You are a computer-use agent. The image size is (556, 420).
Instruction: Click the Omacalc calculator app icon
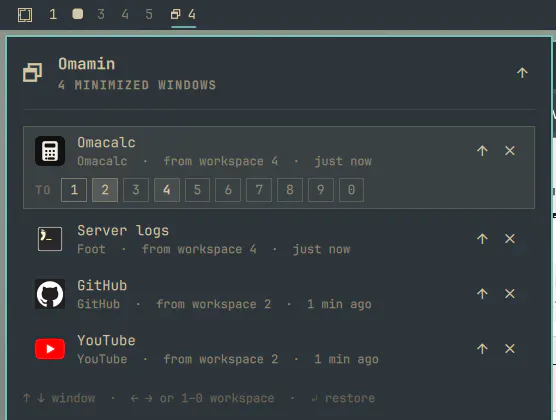(x=50, y=151)
